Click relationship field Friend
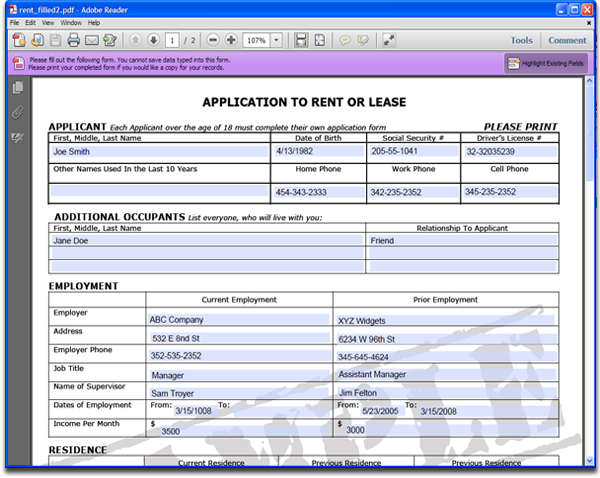This screenshot has width=600, height=478. coord(463,240)
